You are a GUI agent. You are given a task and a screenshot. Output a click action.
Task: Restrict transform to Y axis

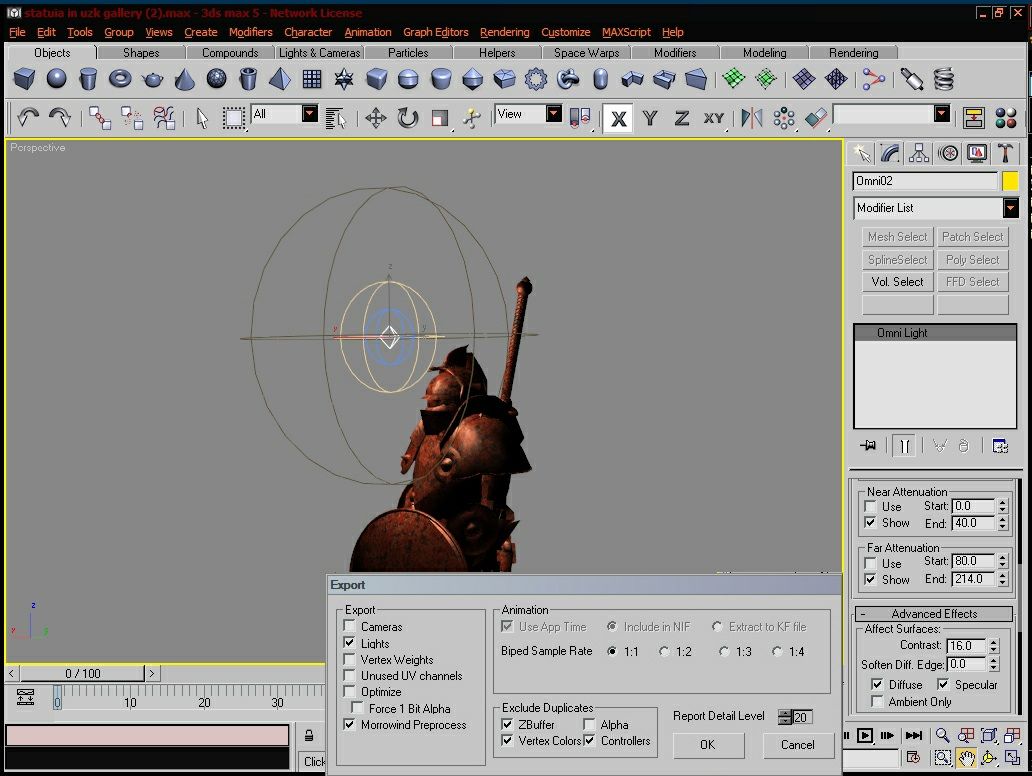(650, 118)
